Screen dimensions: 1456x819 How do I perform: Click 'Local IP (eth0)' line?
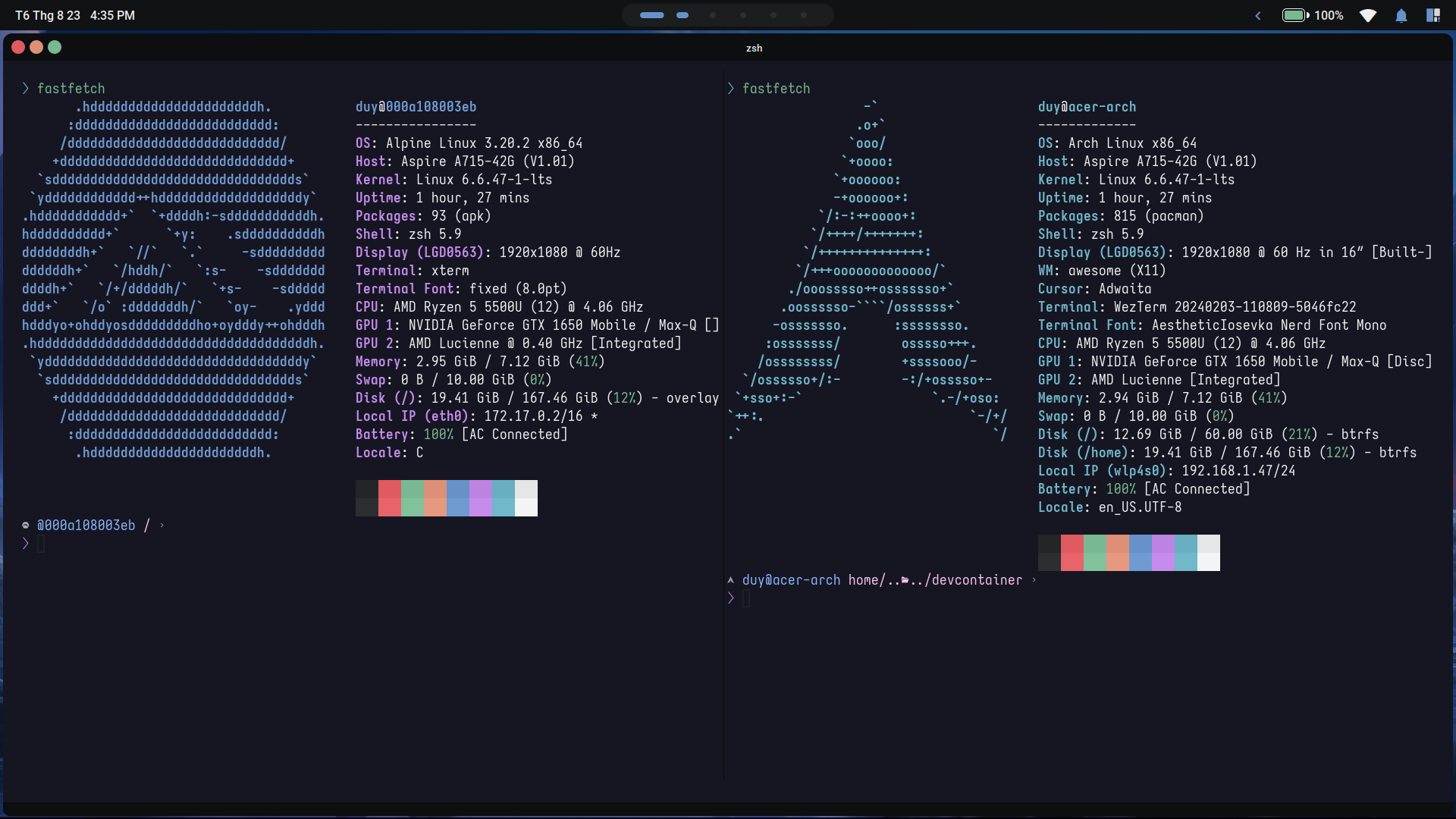pyautogui.click(x=477, y=416)
